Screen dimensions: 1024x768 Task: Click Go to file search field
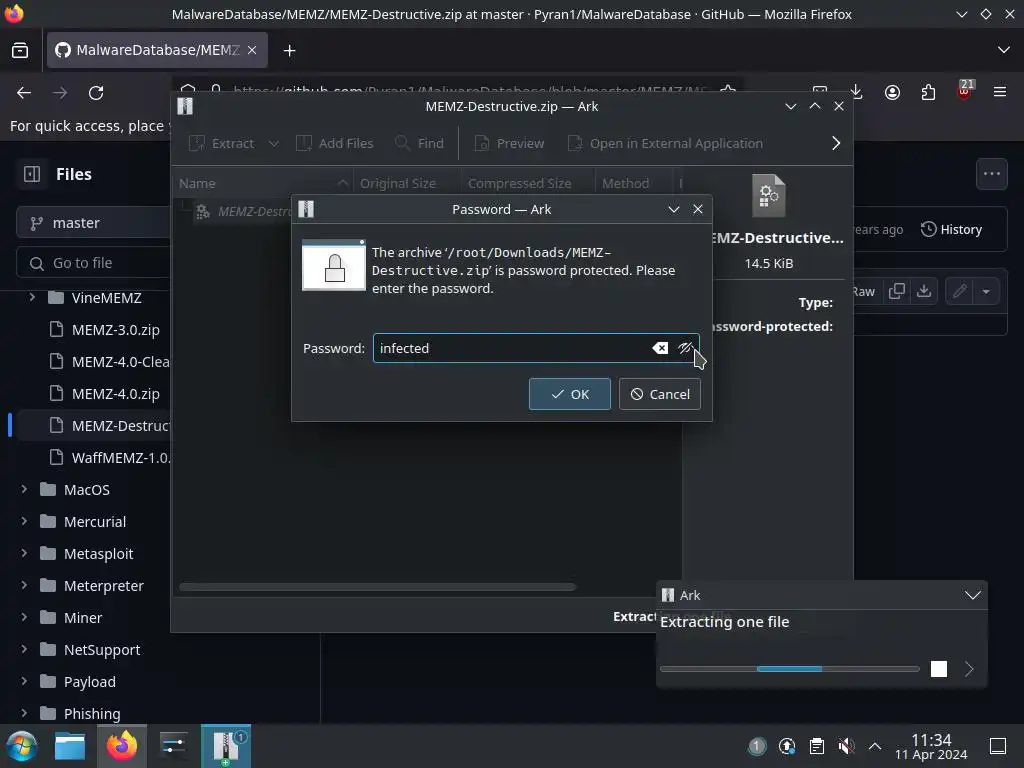click(93, 263)
